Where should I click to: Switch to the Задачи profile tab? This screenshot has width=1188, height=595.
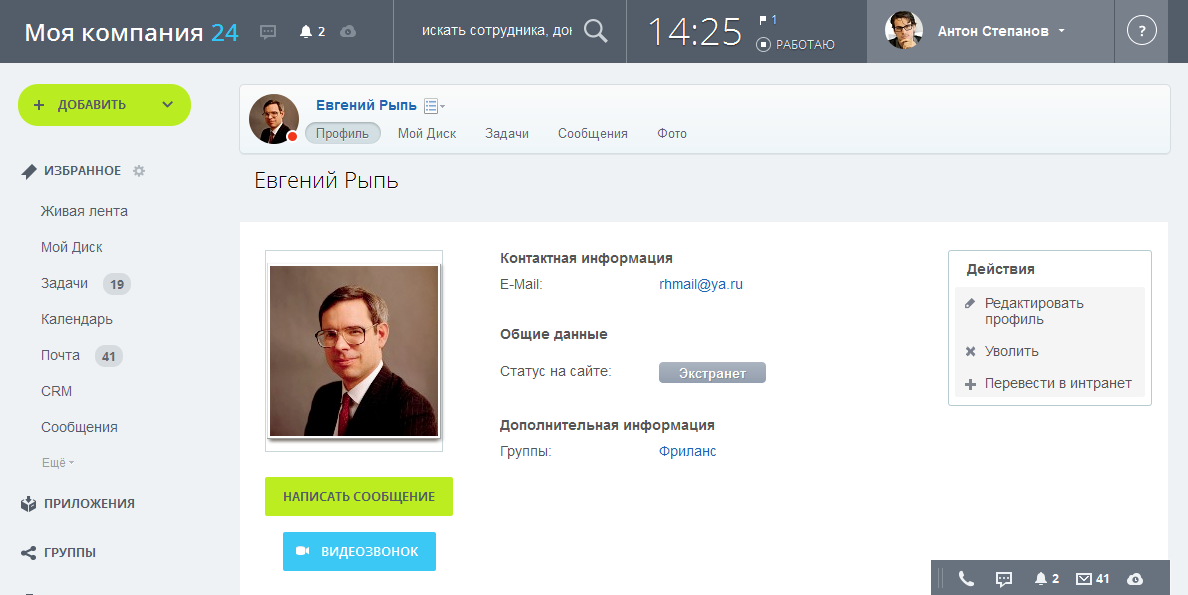[507, 133]
